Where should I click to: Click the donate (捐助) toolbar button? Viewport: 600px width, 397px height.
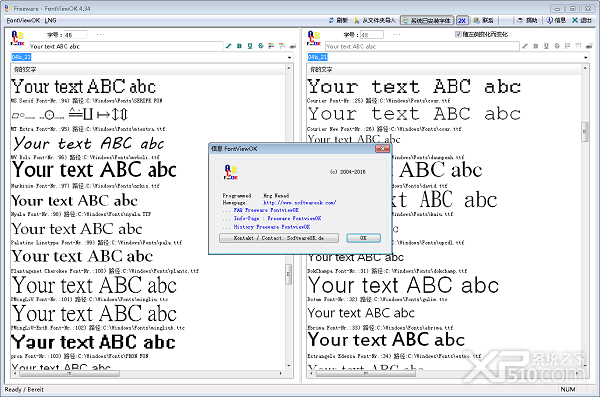pyautogui.click(x=527, y=20)
